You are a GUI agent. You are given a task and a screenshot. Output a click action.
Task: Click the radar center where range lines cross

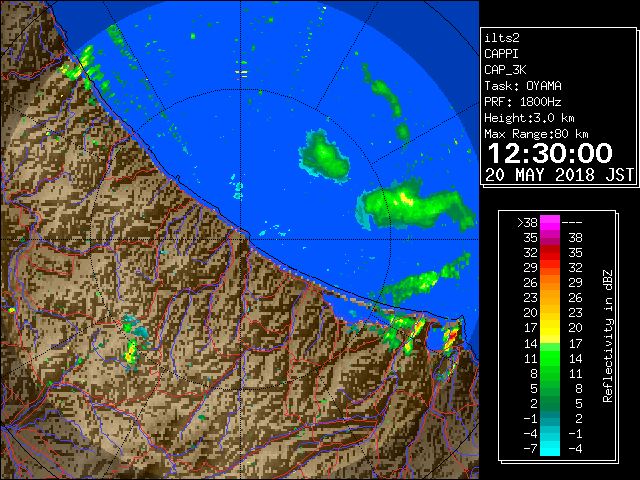pos(241,239)
